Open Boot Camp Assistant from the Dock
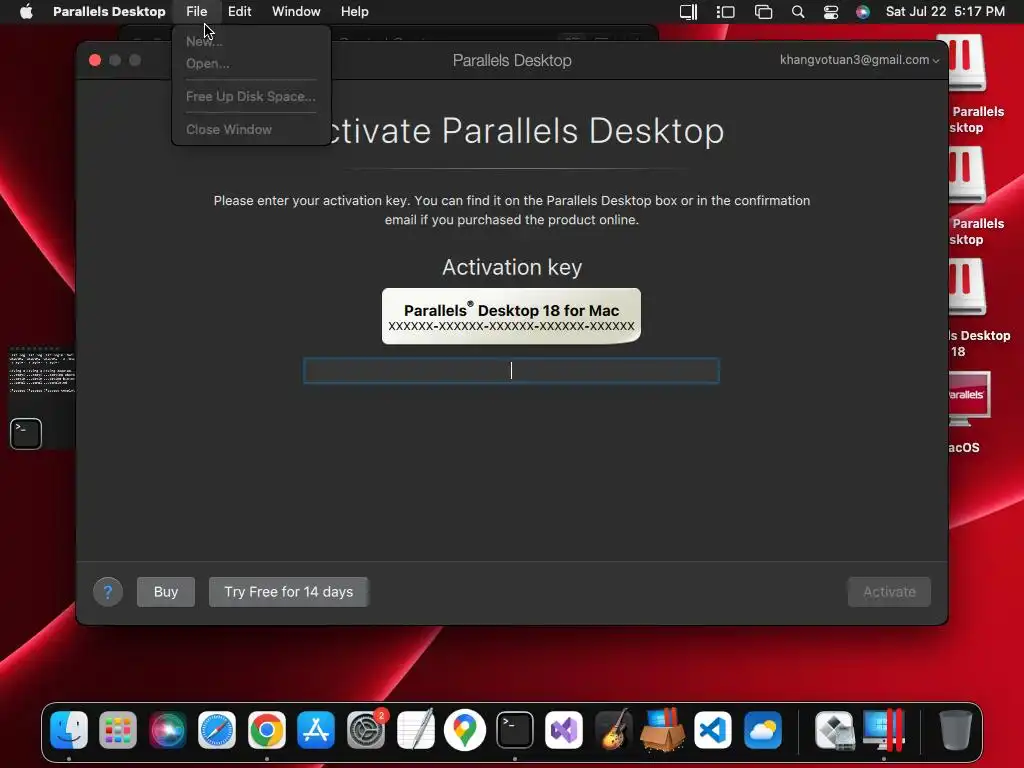The width and height of the screenshot is (1024, 768). 835,729
